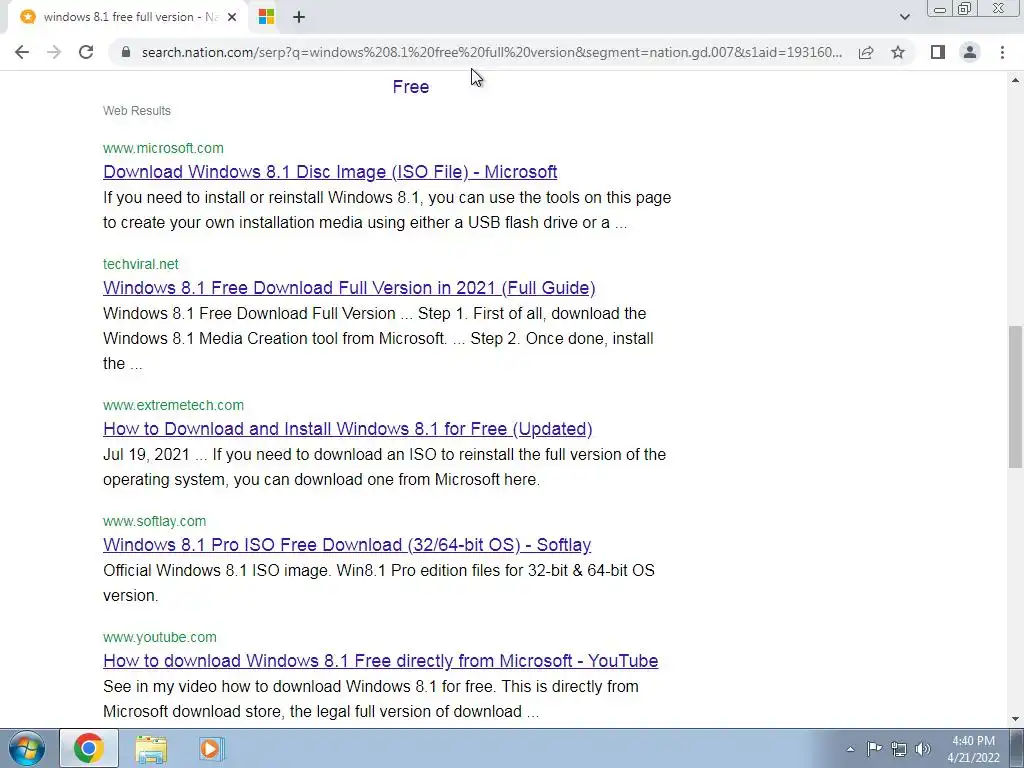Click the padlock site info icon

(126, 52)
